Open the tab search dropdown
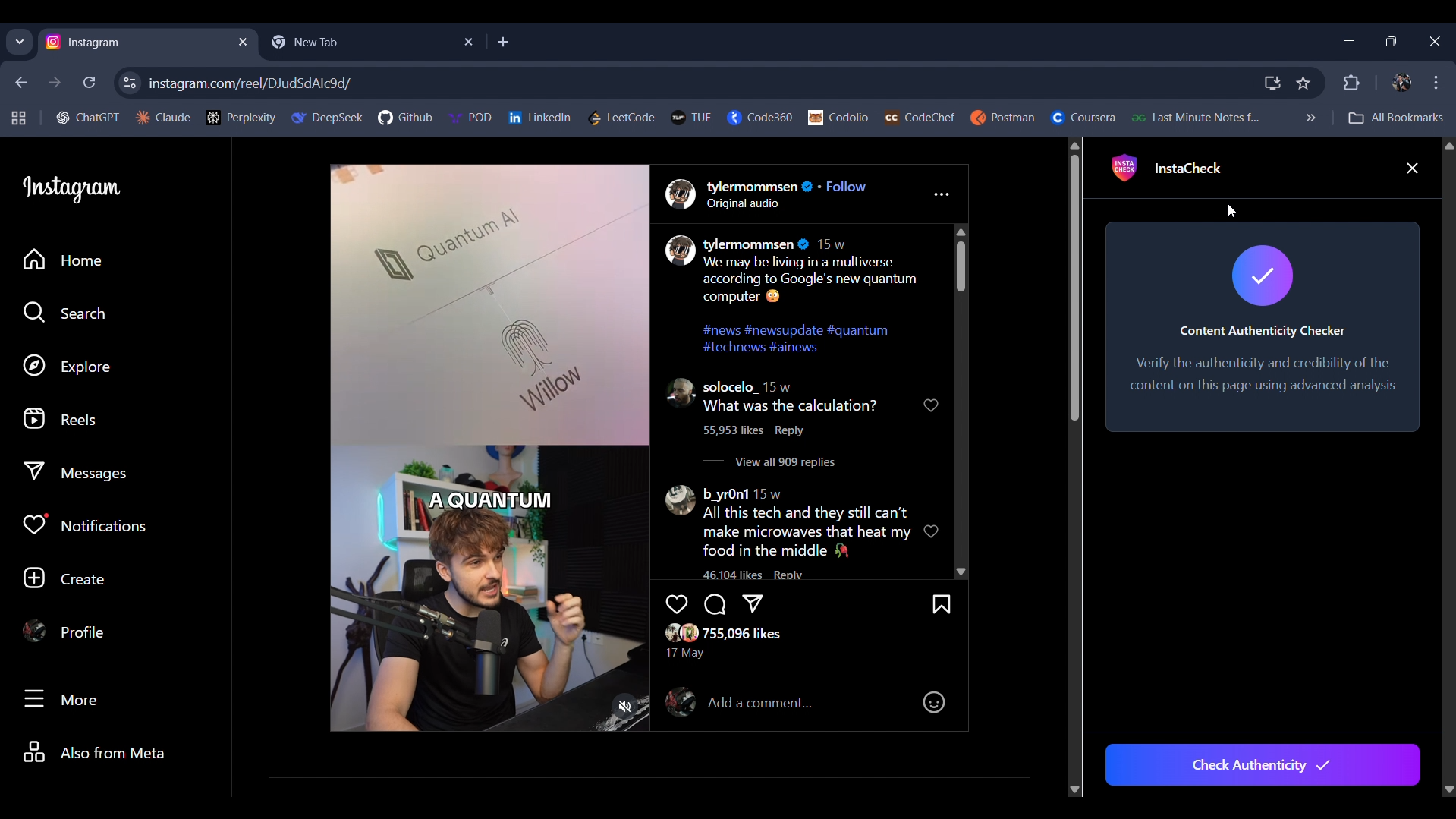Screen dimensions: 1456x819 tap(20, 43)
